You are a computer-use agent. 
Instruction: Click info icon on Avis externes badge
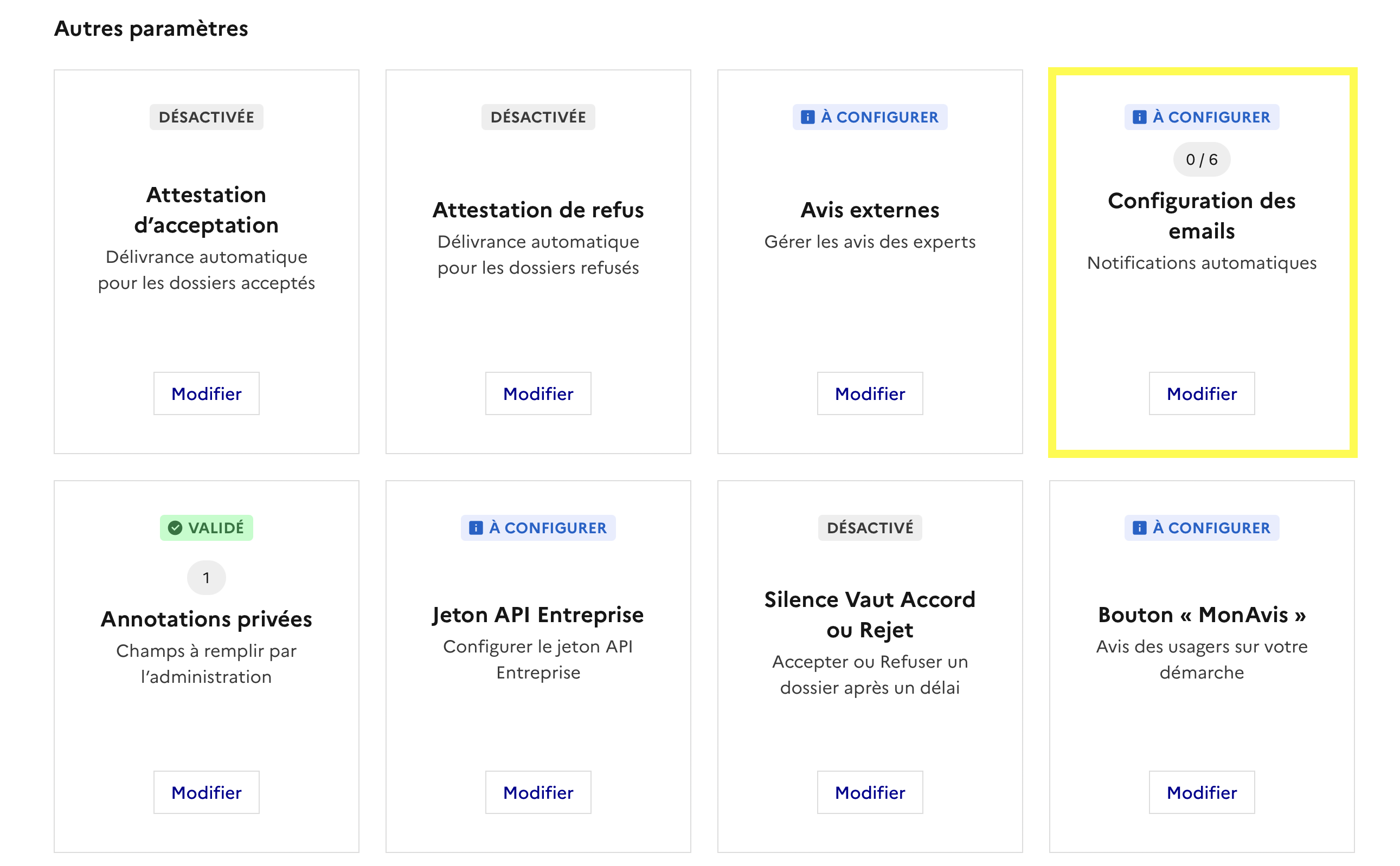click(807, 118)
